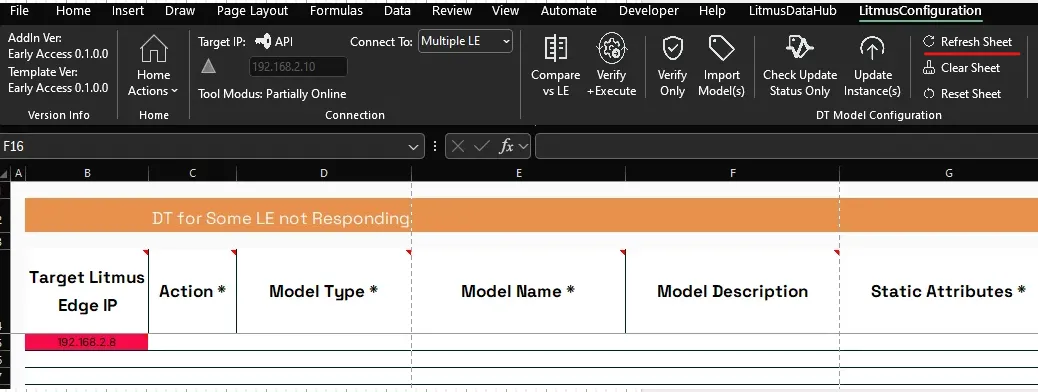
Task: Click the Target Litmus Edge IP header
Action: tap(87, 291)
